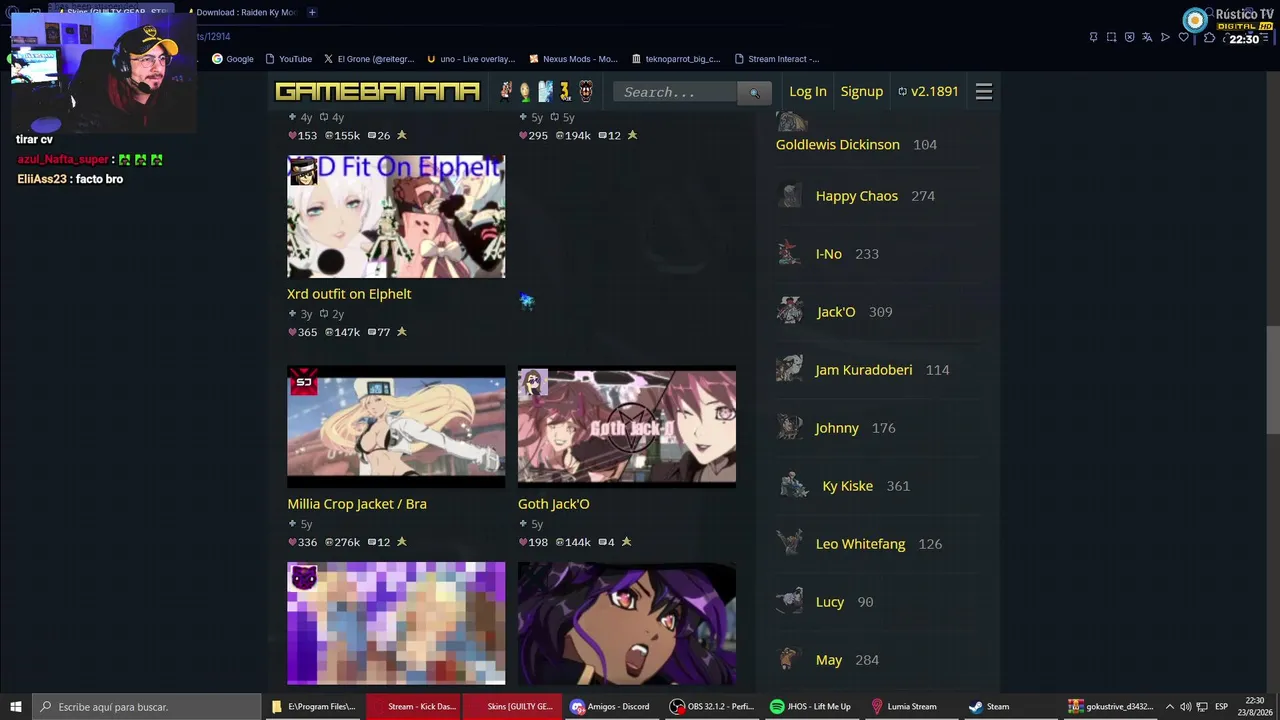
Task: Open the Goth Jack-O thumbnail
Action: [x=627, y=427]
